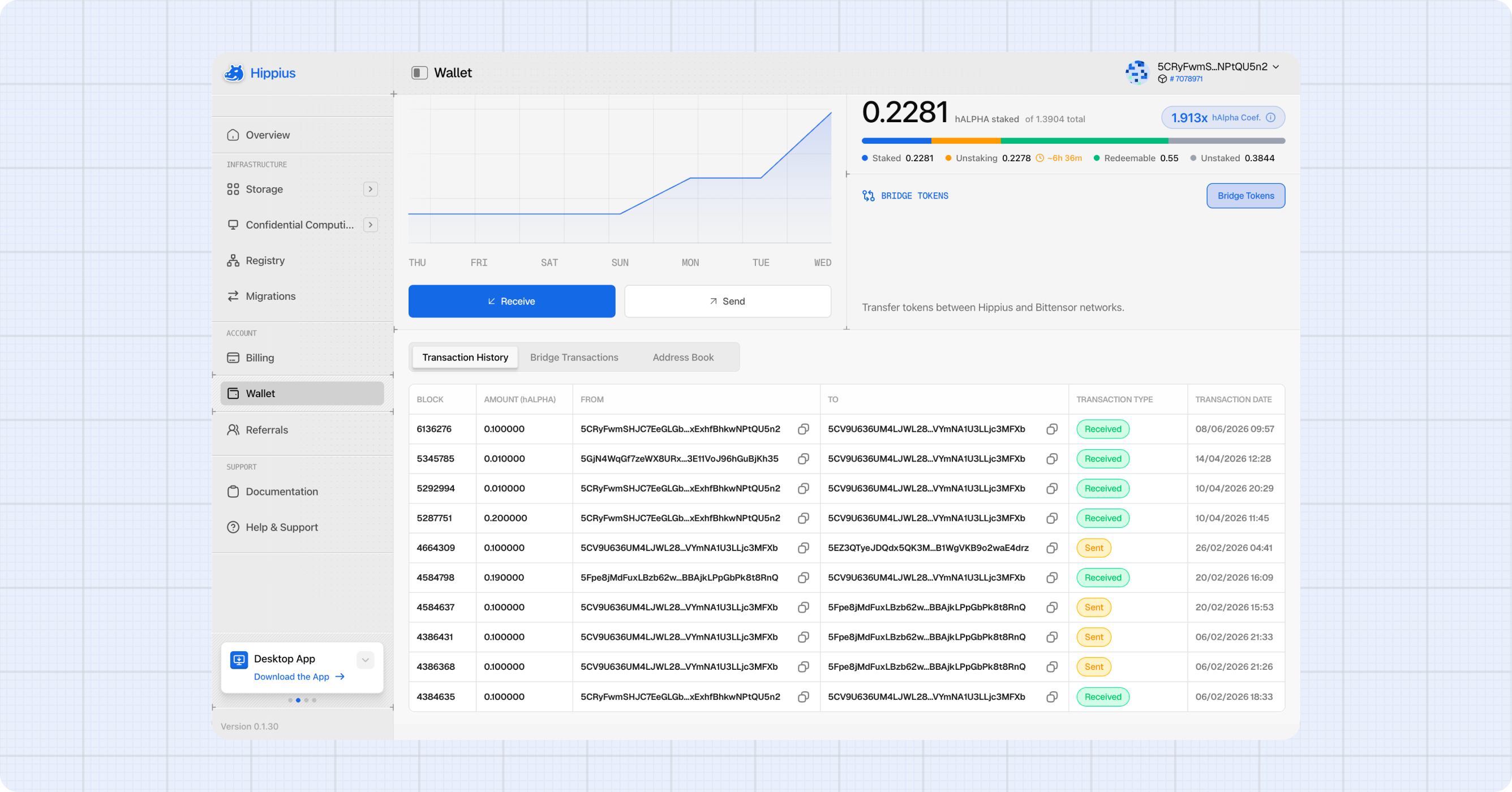Click the green Redeemable segment of progress bar
1512x792 pixels.
point(1085,141)
